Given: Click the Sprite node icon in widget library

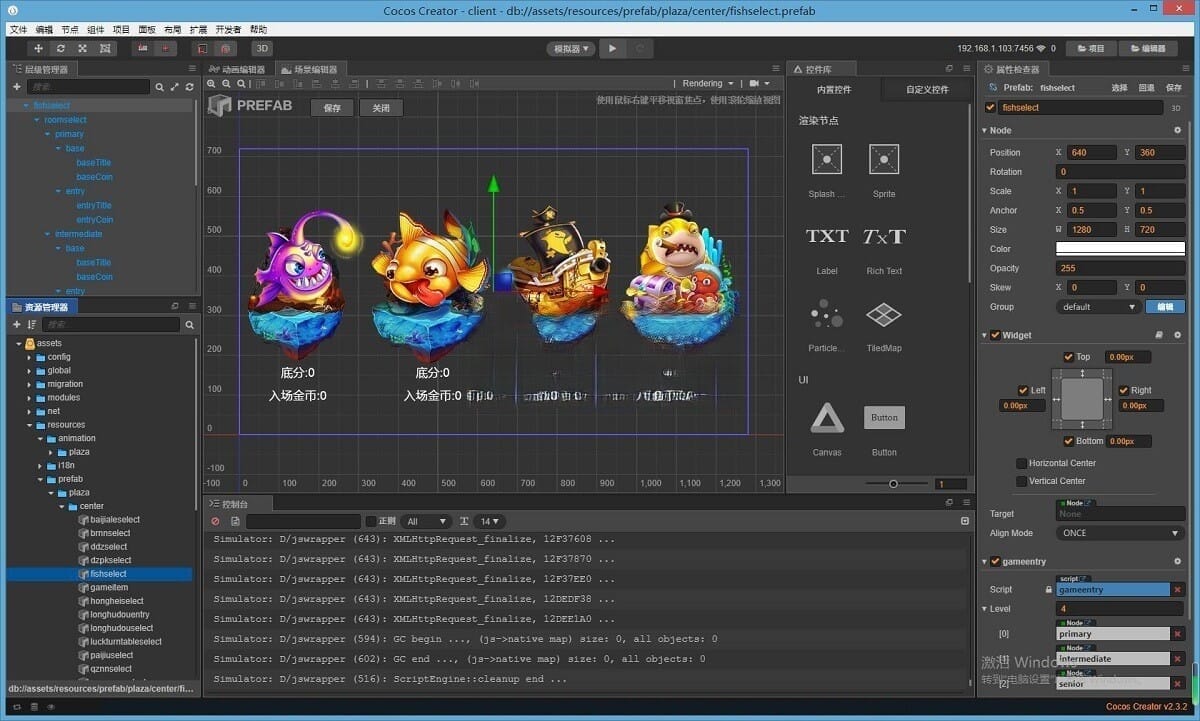Looking at the screenshot, I should click(884, 159).
